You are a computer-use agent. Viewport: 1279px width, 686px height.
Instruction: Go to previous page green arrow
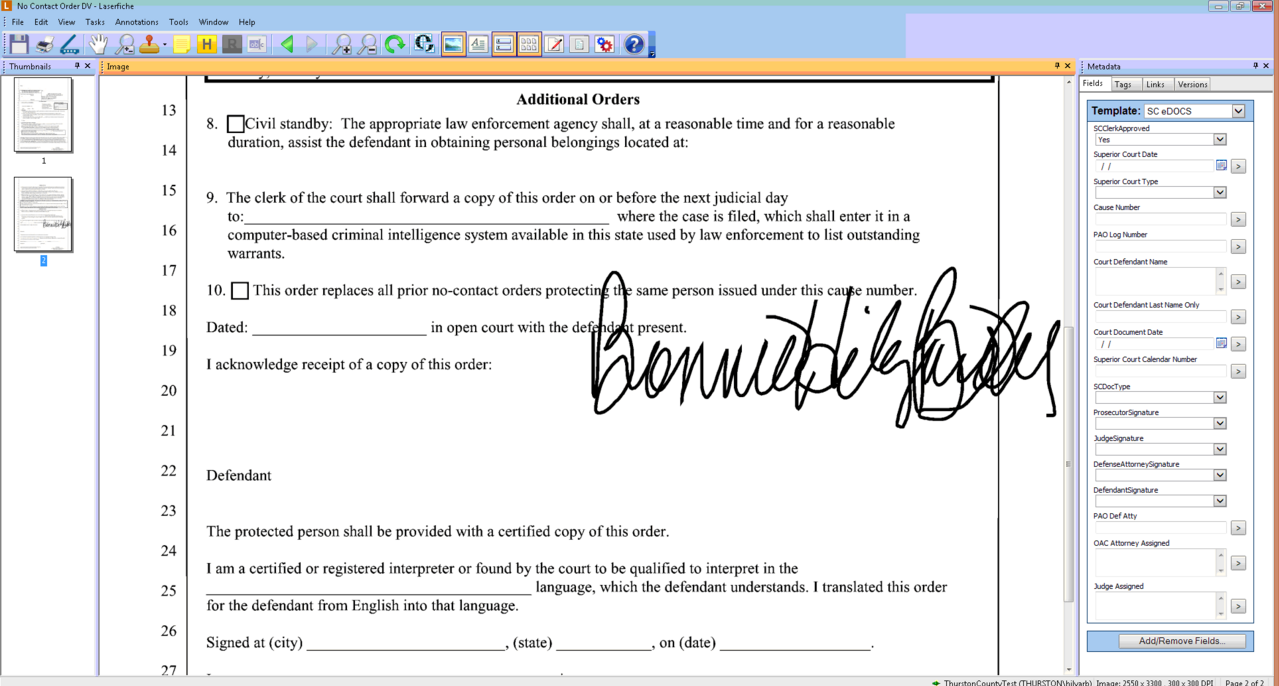(287, 44)
